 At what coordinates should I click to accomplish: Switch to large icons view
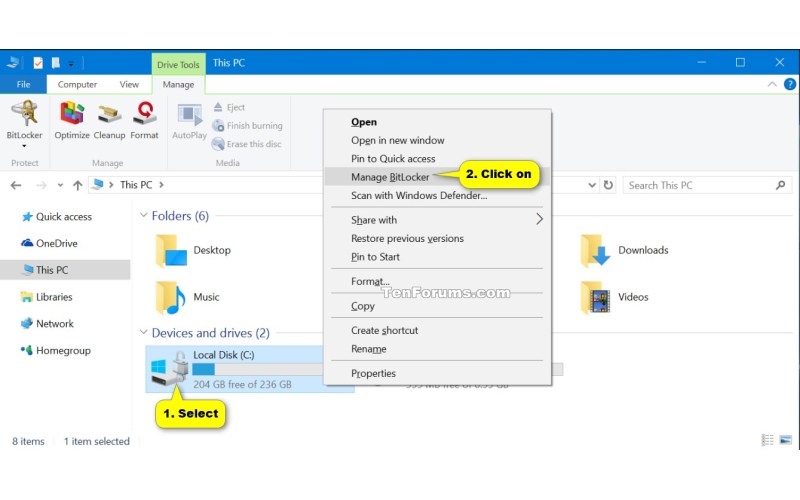coord(786,440)
